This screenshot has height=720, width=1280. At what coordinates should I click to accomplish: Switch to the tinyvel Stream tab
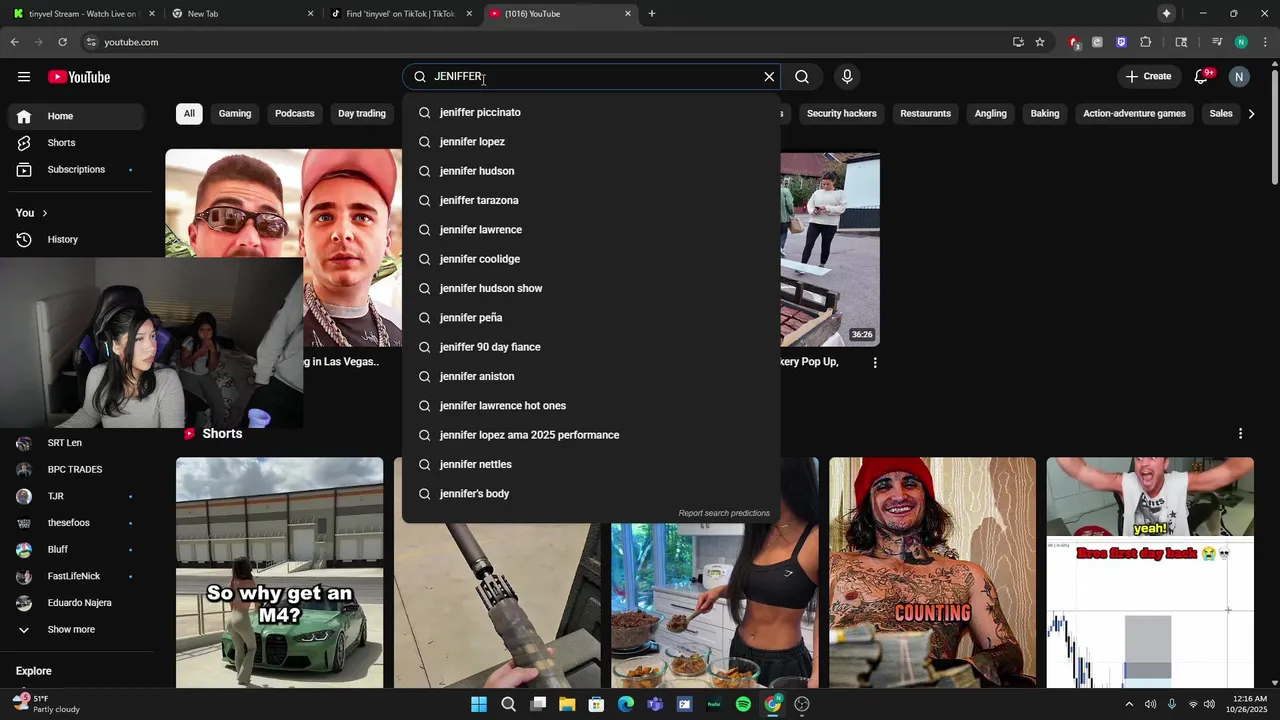(x=82, y=14)
